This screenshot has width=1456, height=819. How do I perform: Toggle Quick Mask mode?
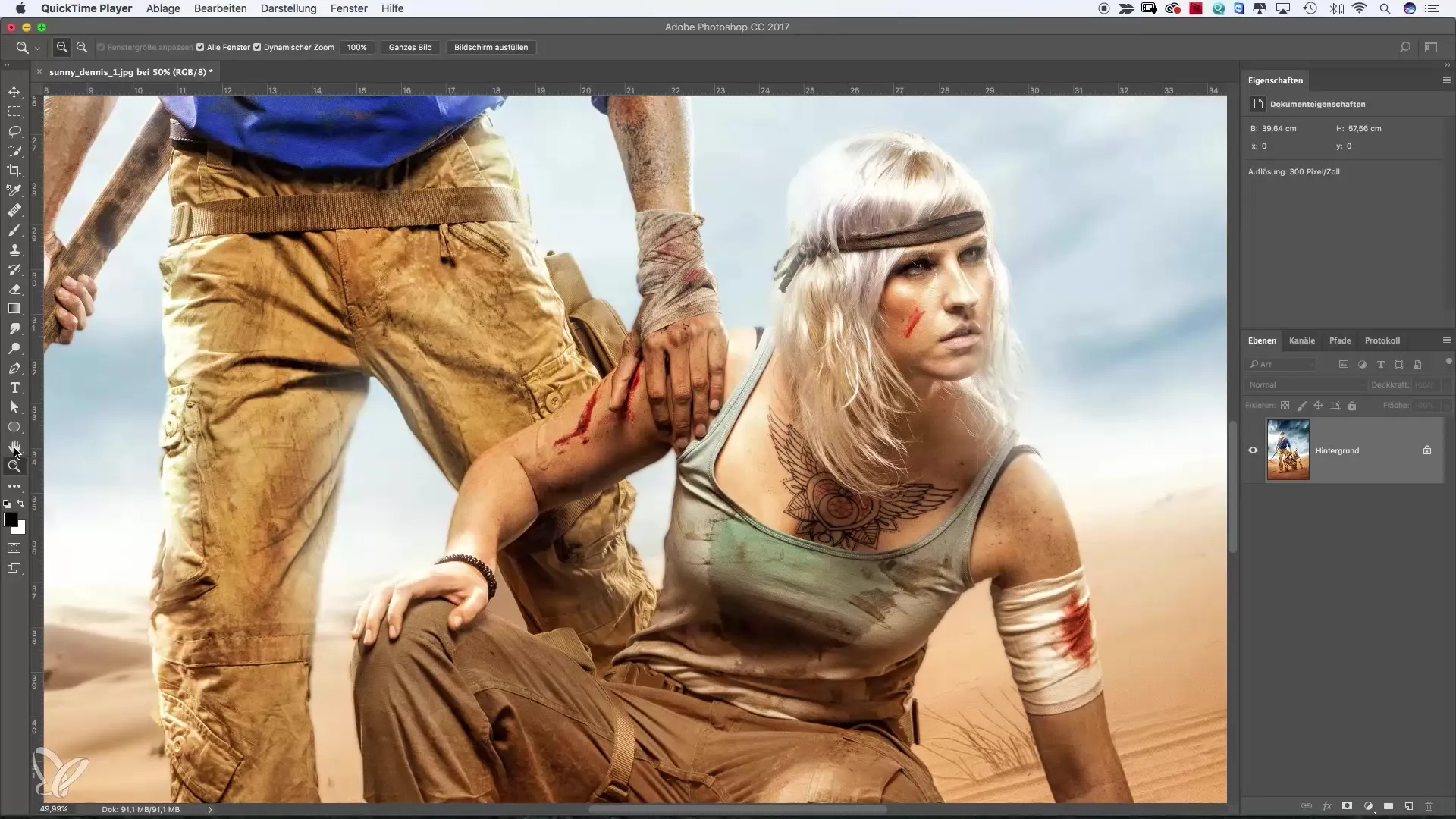pos(14,548)
